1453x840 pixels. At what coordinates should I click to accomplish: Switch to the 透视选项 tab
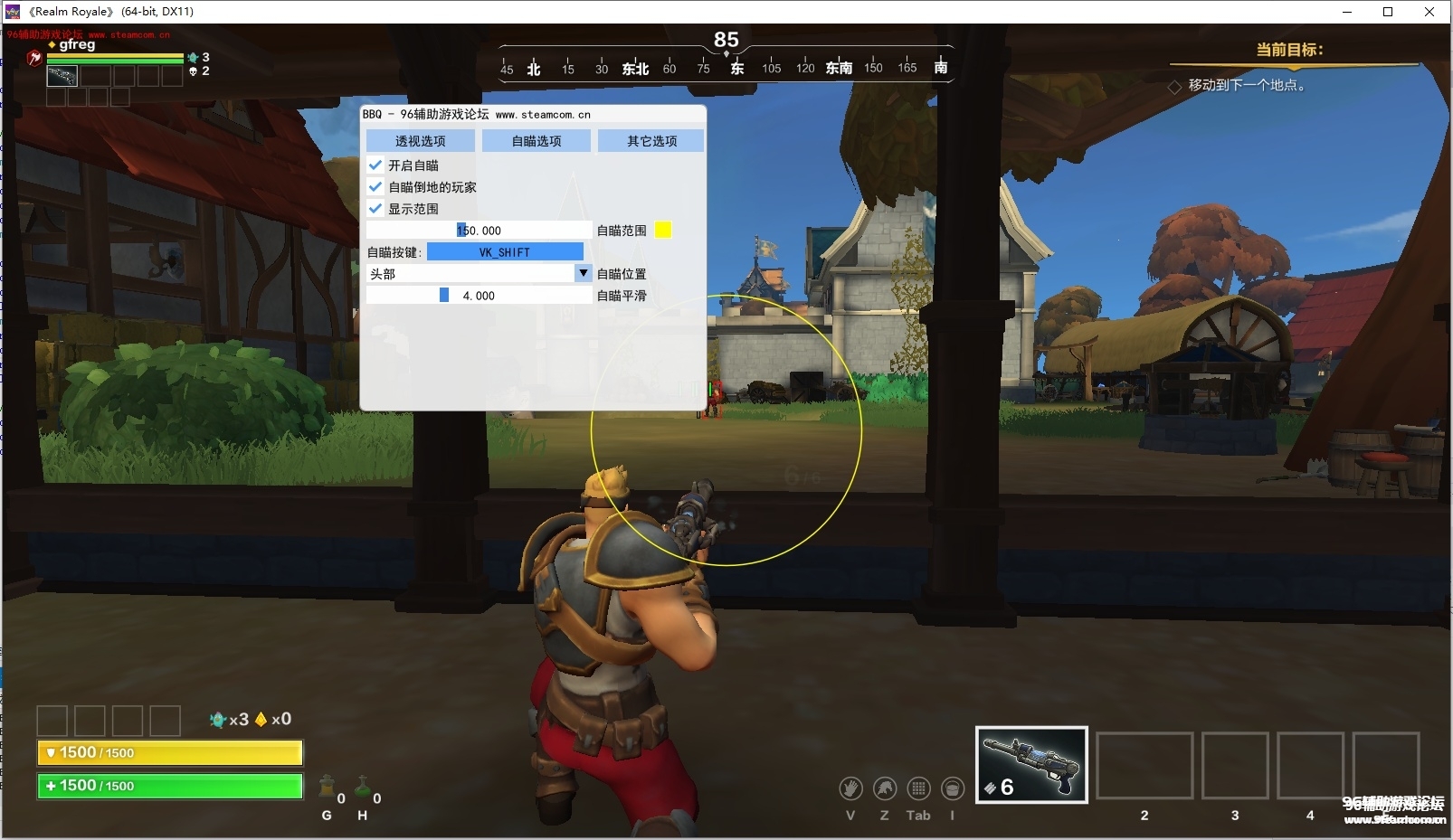pos(420,141)
